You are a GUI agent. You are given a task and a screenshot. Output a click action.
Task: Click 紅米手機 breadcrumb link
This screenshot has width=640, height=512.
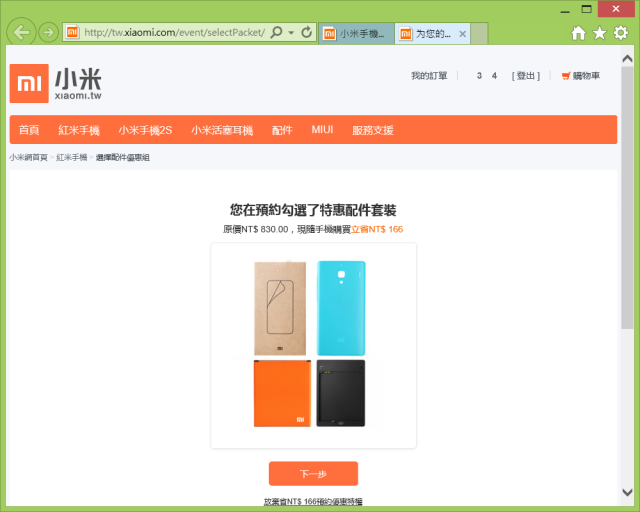point(72,157)
